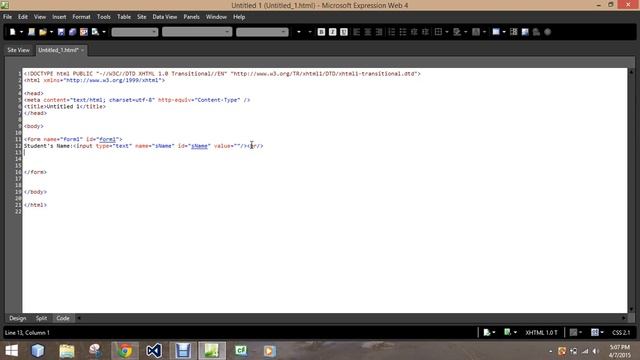Click the CSS 2.1 status indicator
This screenshot has height=360, width=640.
click(621, 332)
